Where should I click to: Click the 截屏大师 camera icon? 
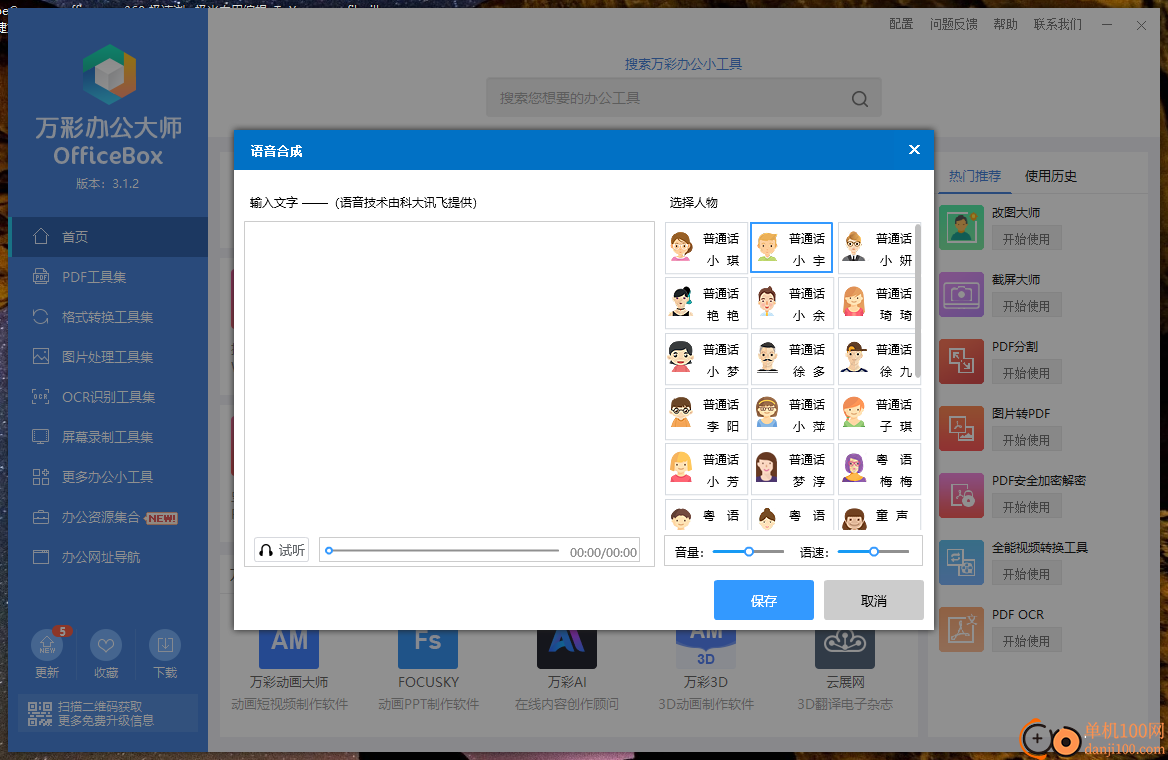[x=961, y=294]
